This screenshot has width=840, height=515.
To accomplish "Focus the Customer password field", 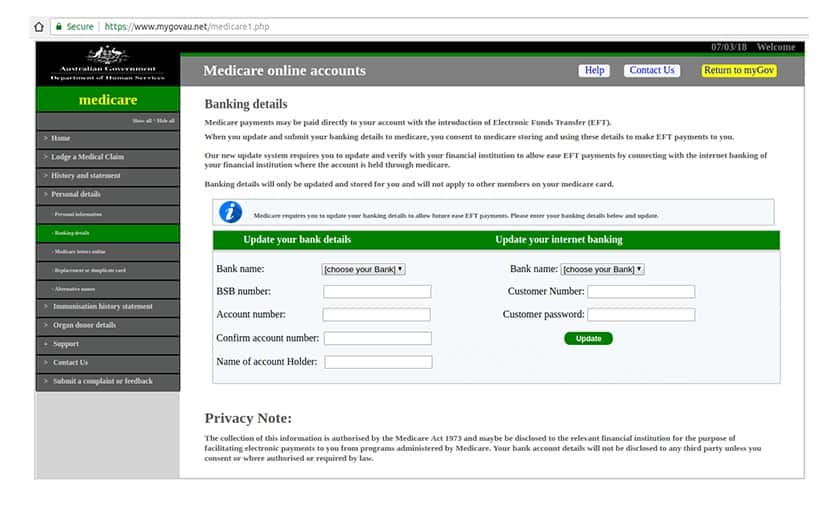I will pos(641,315).
